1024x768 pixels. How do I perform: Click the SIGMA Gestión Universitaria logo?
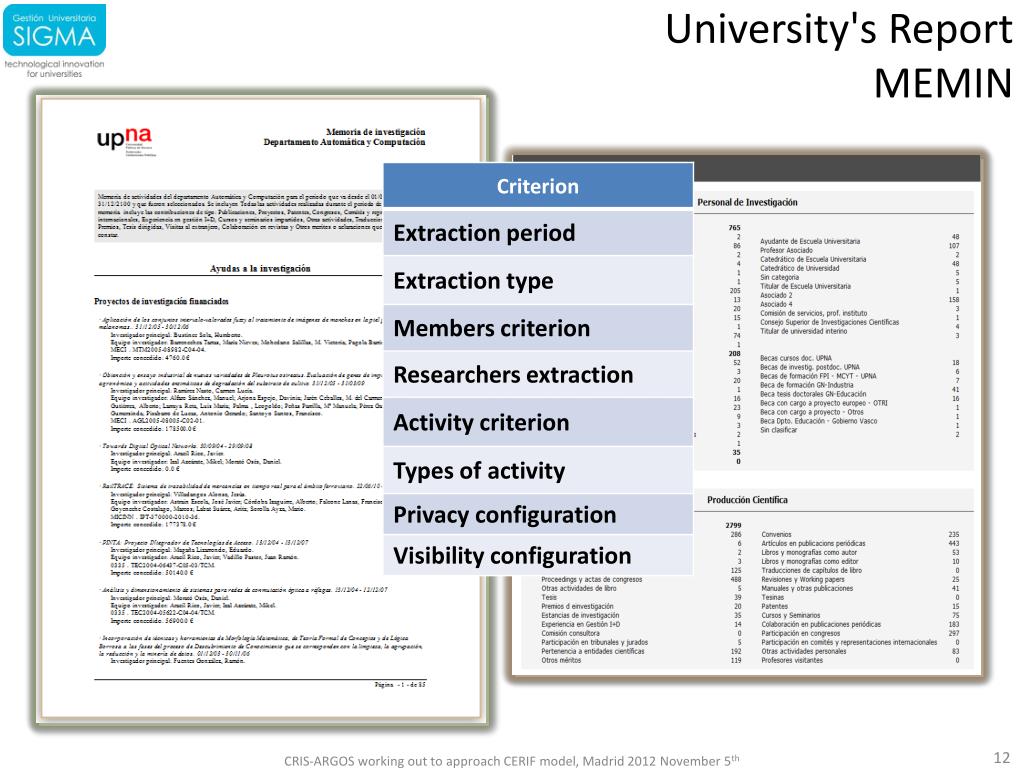pos(54,40)
